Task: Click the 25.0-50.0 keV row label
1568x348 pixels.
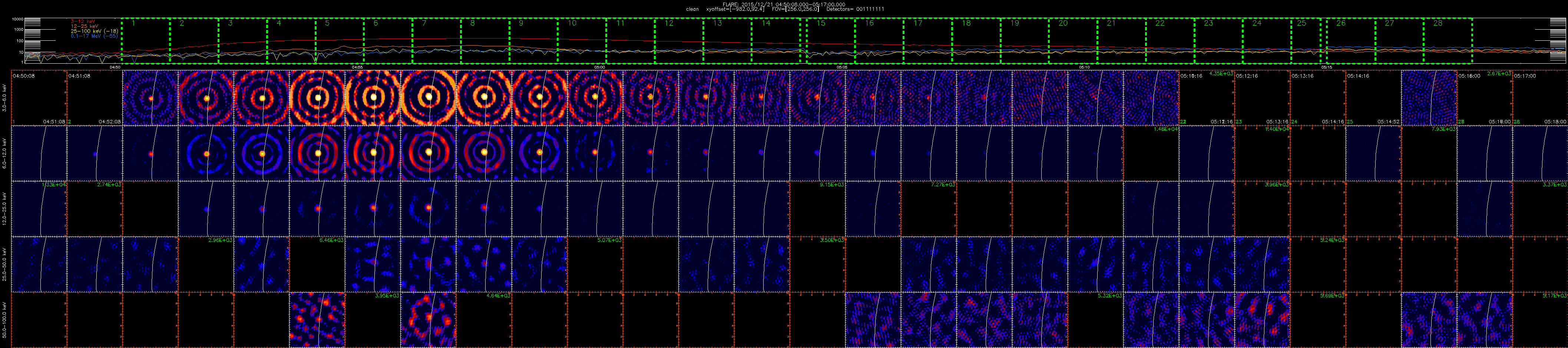Action: point(5,264)
